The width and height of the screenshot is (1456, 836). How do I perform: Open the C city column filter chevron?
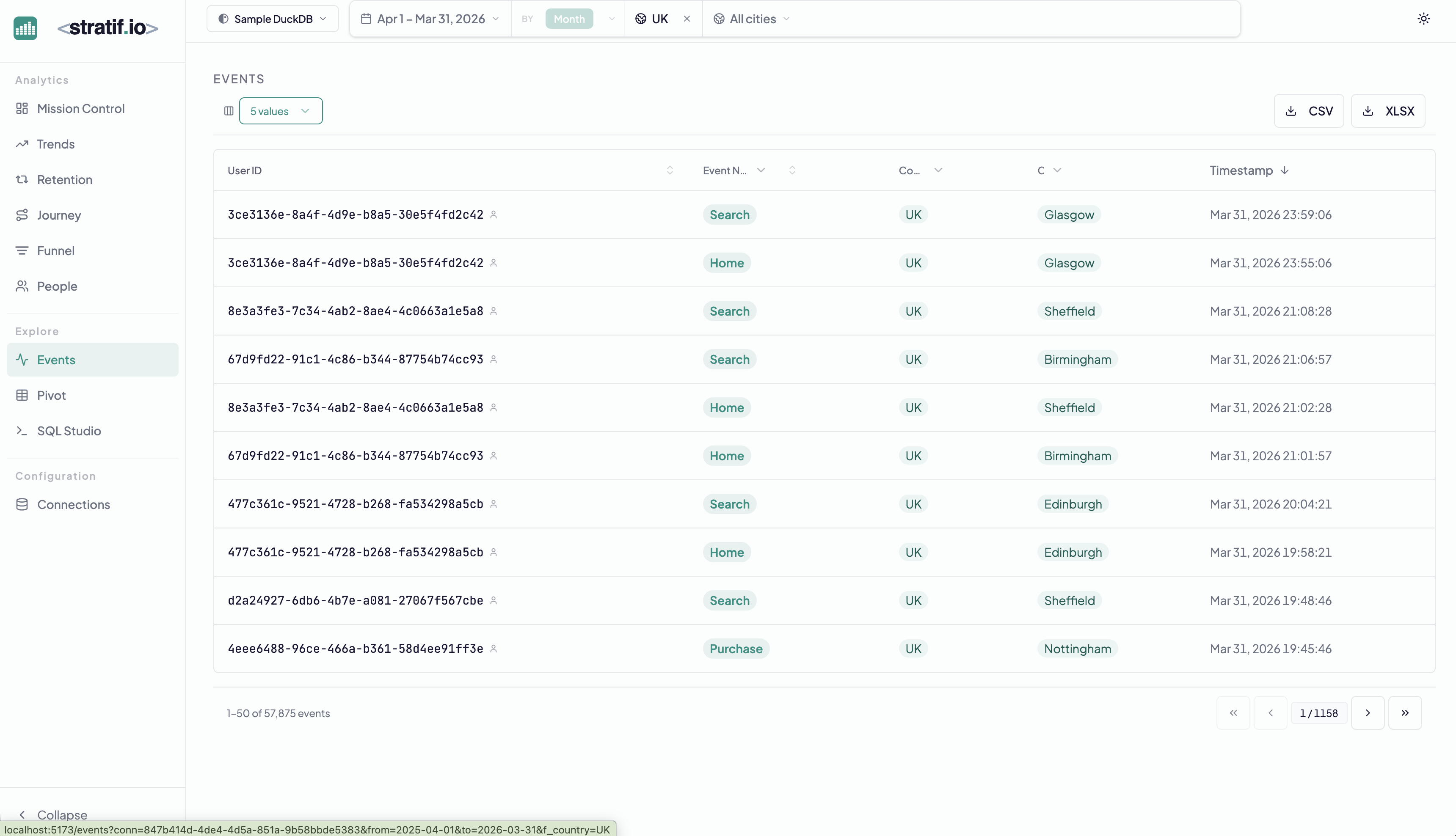1057,170
